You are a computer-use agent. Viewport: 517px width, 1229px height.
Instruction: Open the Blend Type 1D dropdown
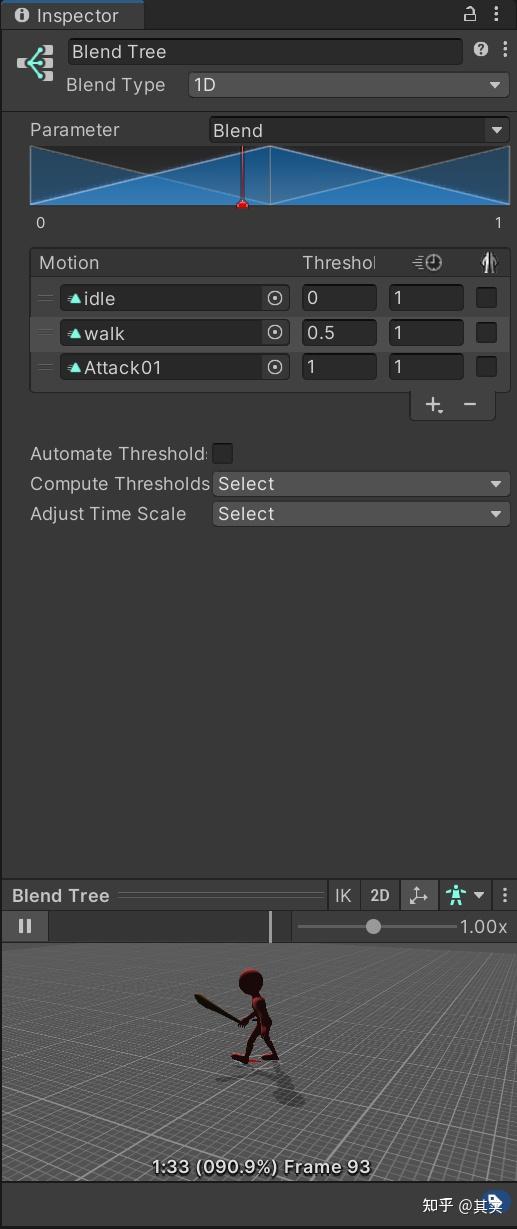348,85
